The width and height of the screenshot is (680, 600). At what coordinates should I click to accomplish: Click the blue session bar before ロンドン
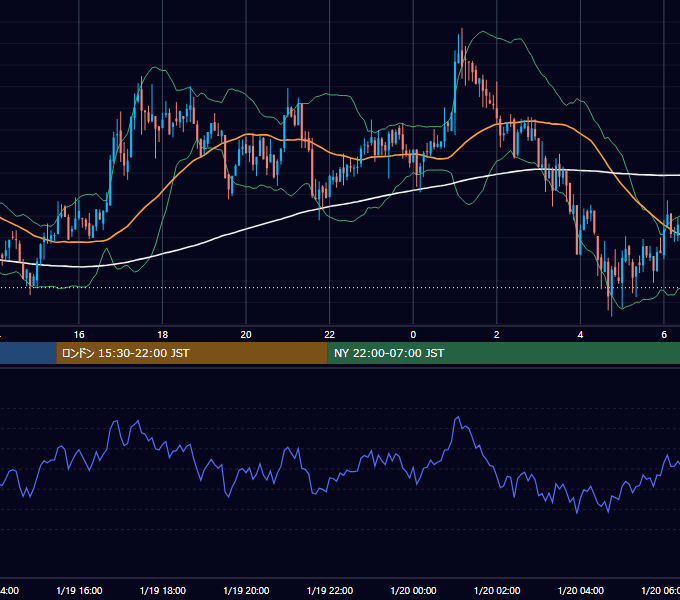[28, 353]
